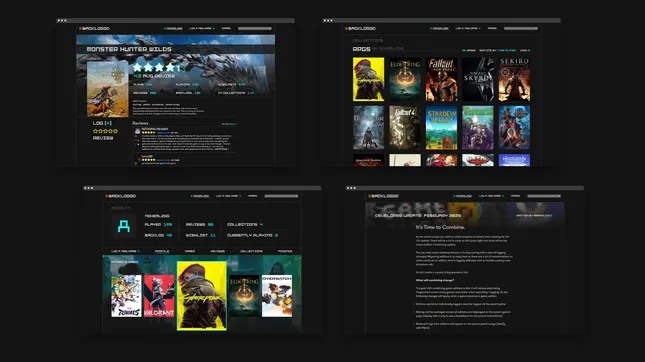Click search field in developer update window navbar
The width and height of the screenshot is (645, 362).
tap(544, 196)
